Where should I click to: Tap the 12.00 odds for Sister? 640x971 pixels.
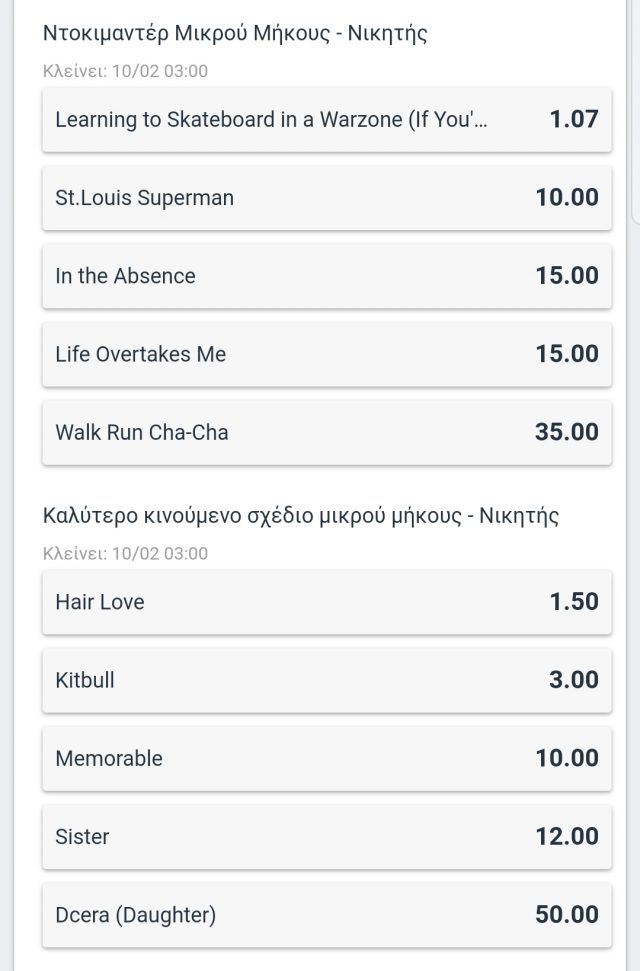coord(567,836)
